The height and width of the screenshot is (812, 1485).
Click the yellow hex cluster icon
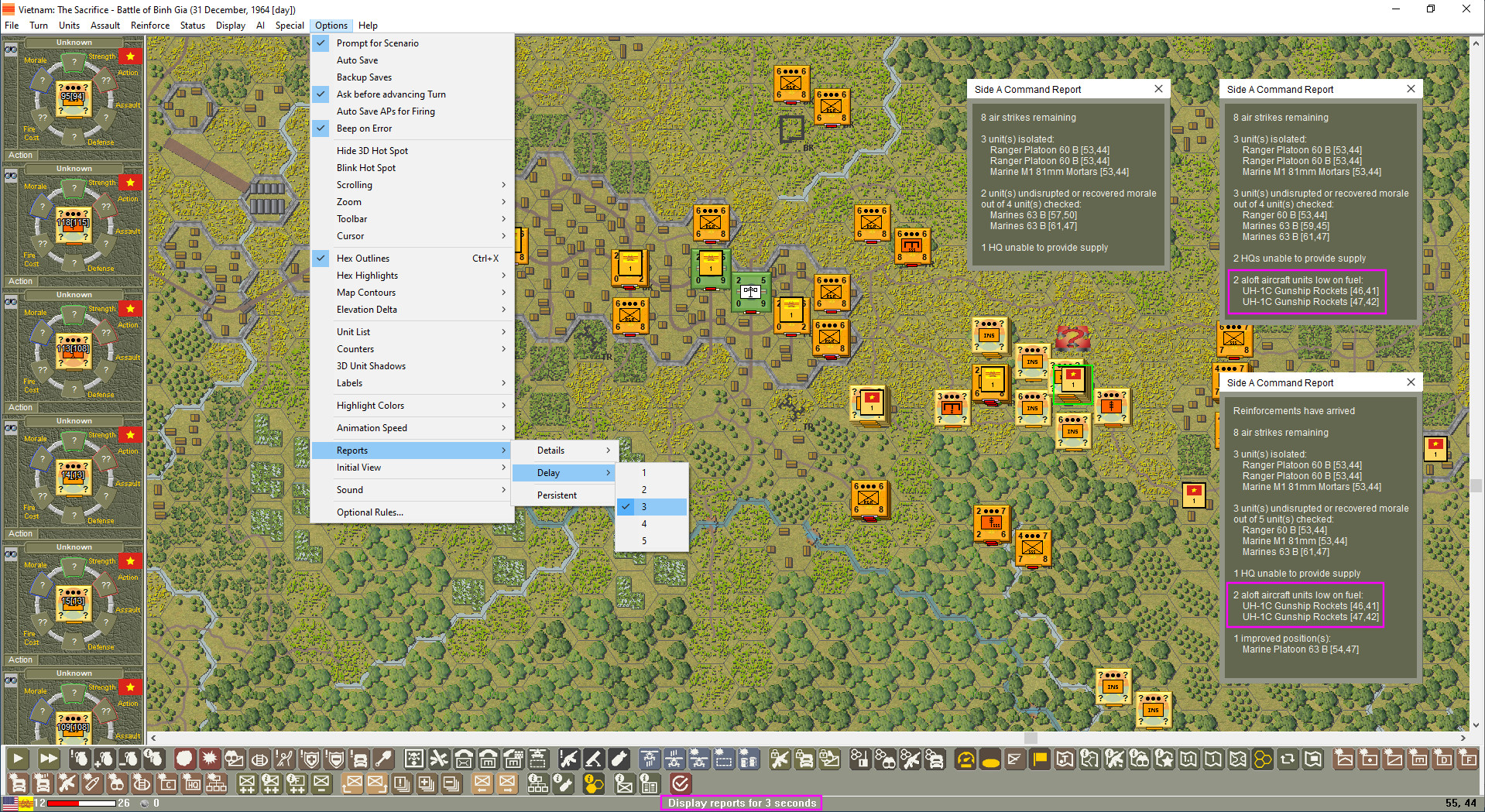click(x=1263, y=759)
